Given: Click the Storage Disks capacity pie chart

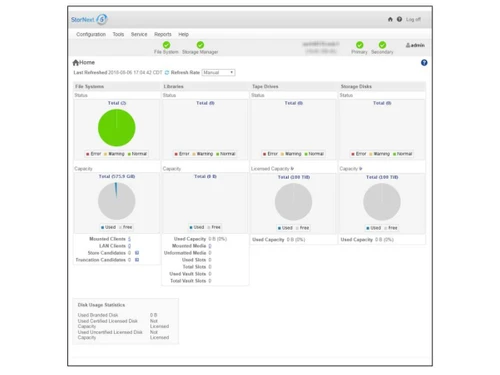Looking at the screenshot, I should tap(382, 202).
